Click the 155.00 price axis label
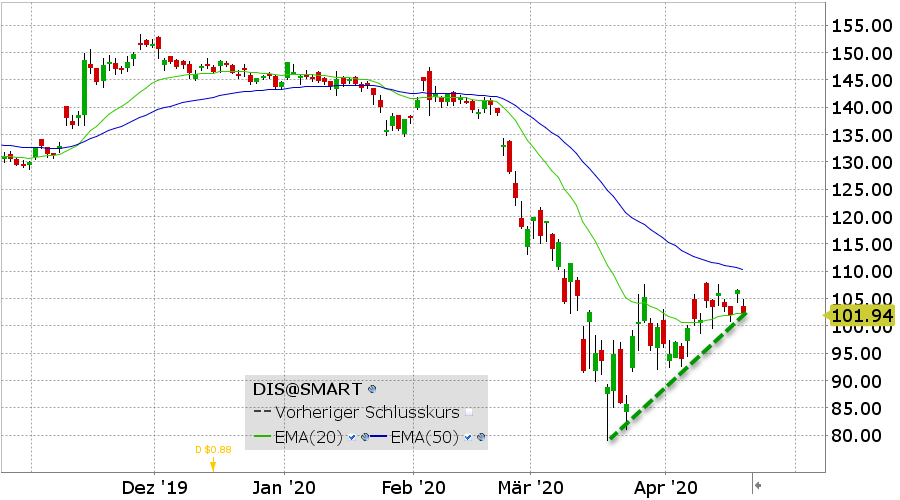900x500 pixels. coord(862,26)
